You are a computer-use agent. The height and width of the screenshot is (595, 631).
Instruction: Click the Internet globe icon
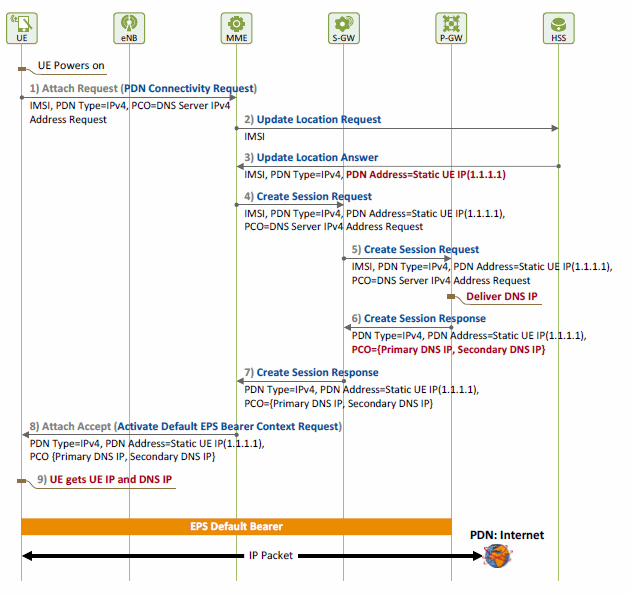point(498,556)
